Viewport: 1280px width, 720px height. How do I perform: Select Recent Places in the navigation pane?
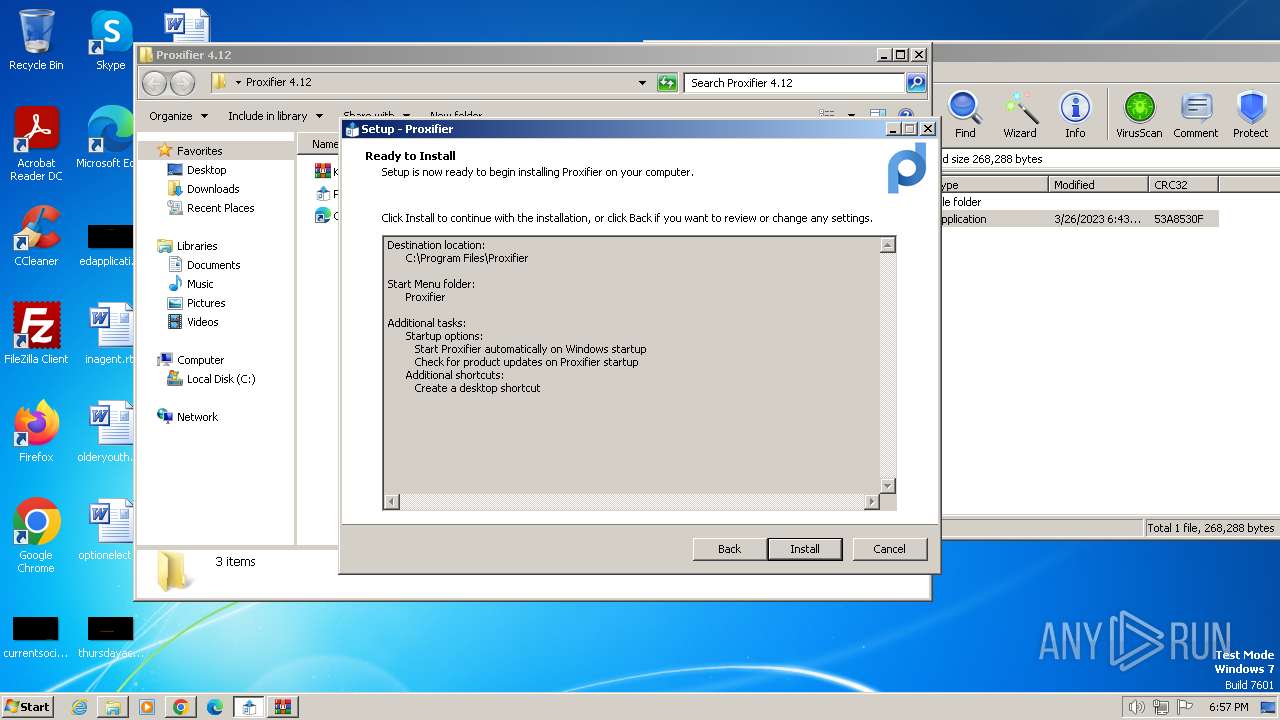220,208
